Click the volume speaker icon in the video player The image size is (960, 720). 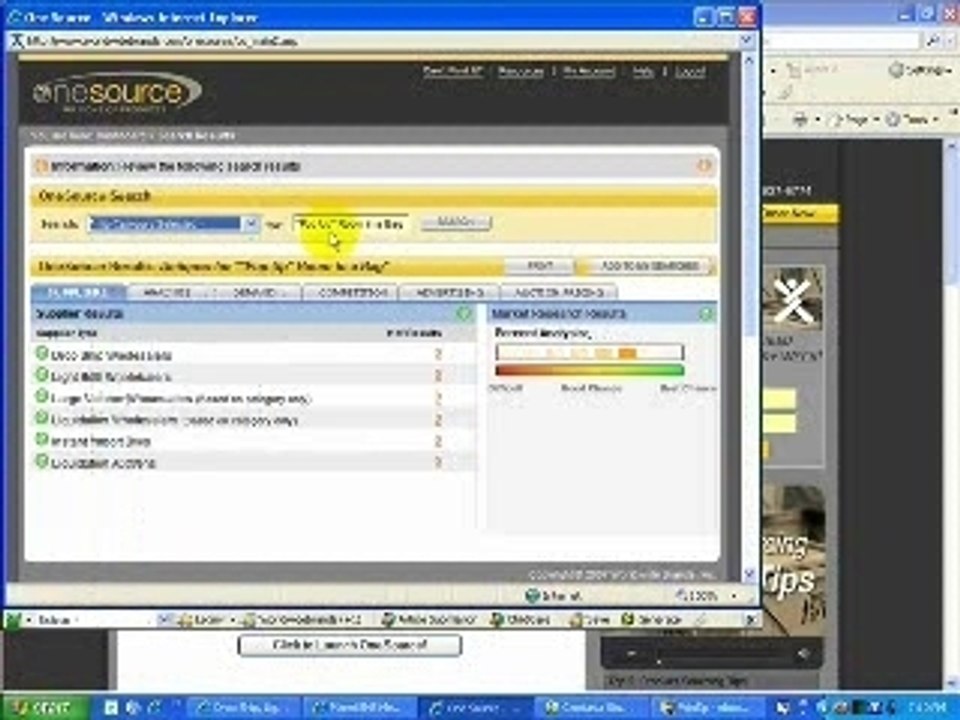coord(804,654)
